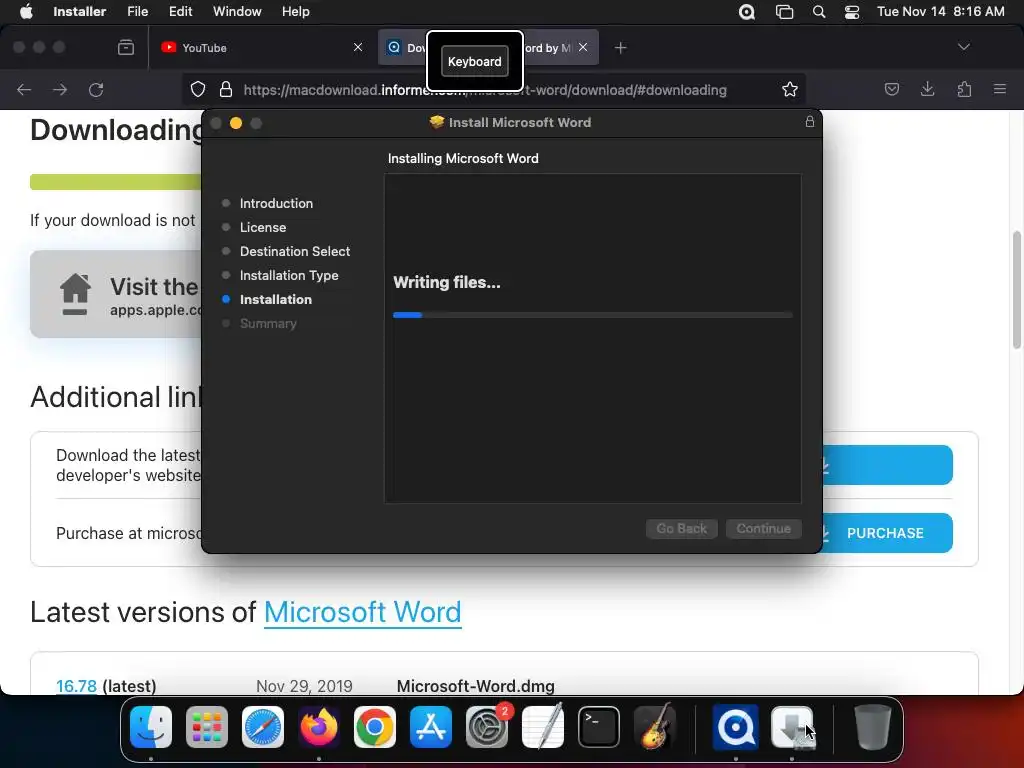Bookmark this page with the star icon
The image size is (1024, 768).
click(790, 89)
